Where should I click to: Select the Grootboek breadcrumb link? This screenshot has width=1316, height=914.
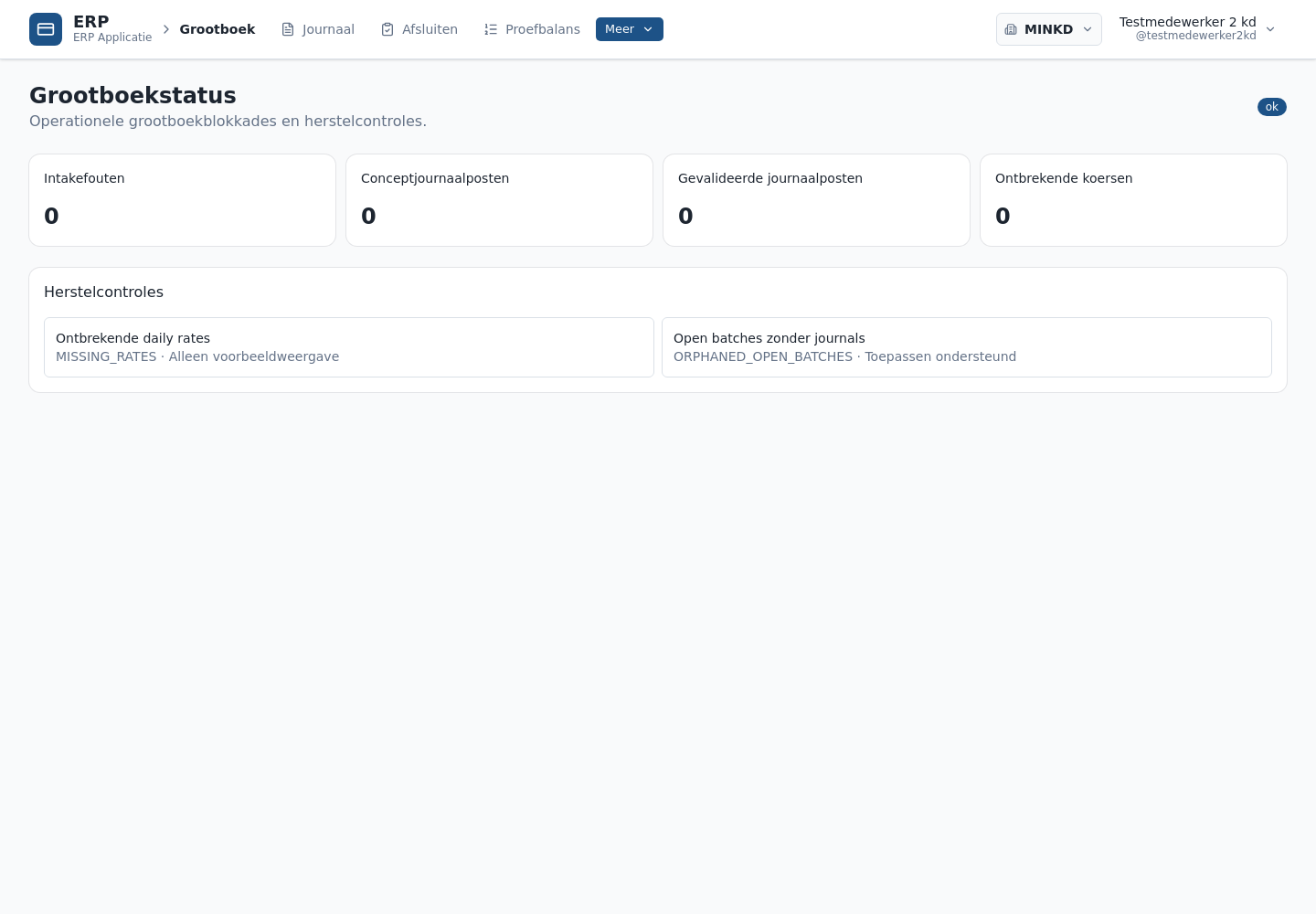click(x=218, y=29)
